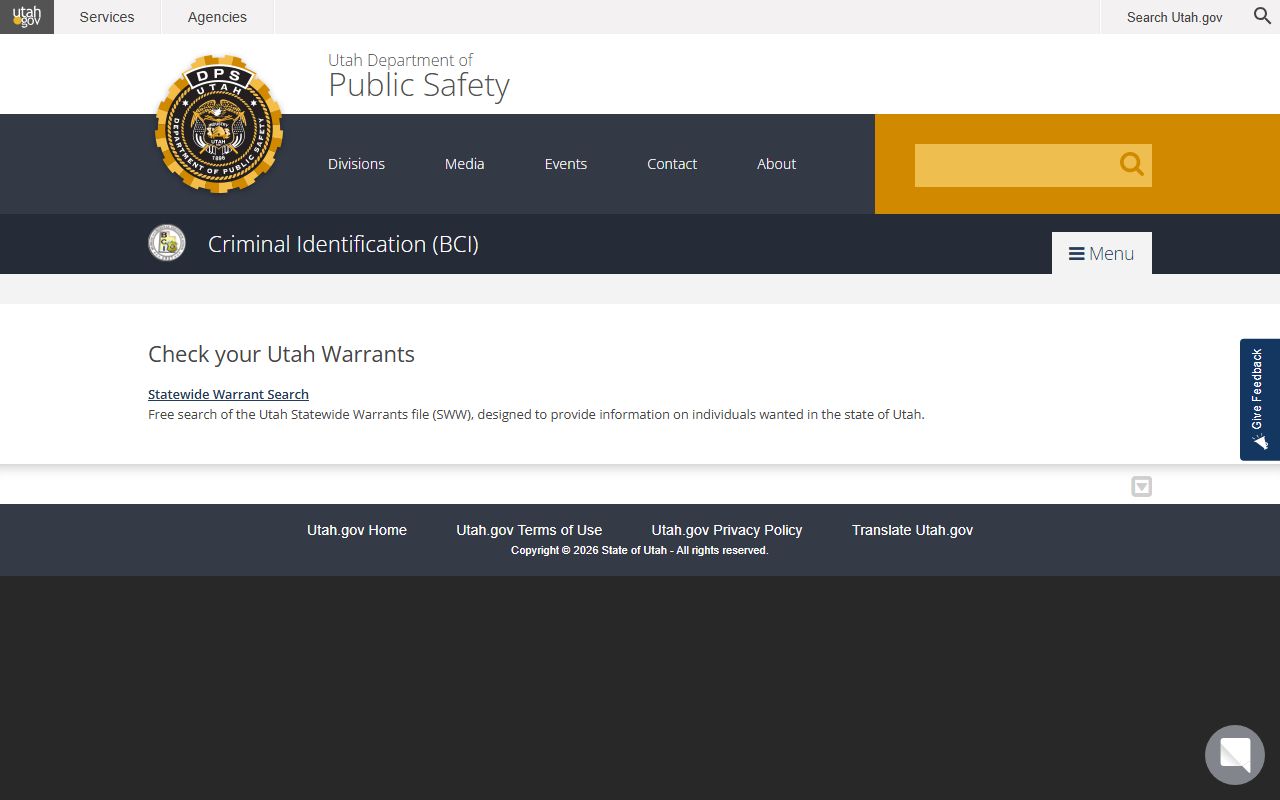Open Translate Utah.gov link
Image resolution: width=1280 pixels, height=800 pixels.
[x=912, y=530]
